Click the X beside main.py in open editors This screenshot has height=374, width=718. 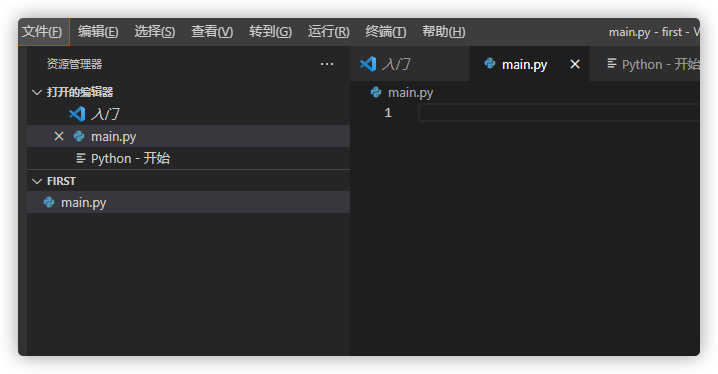point(59,136)
